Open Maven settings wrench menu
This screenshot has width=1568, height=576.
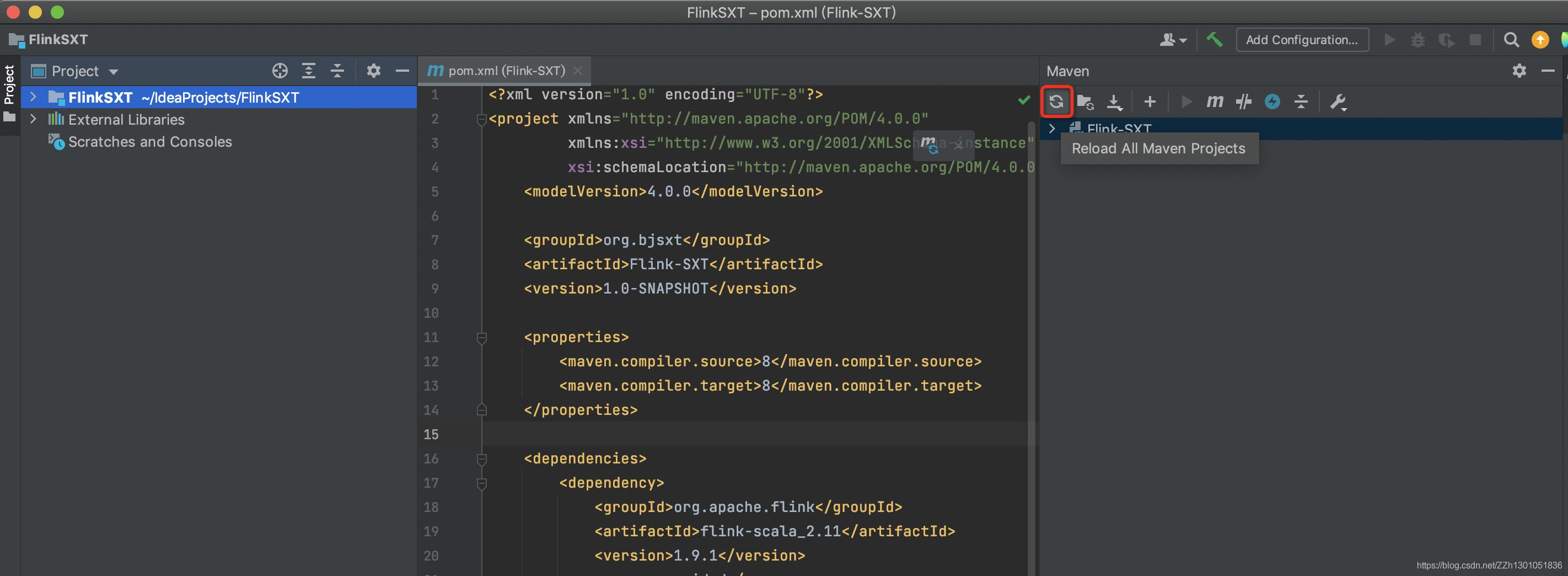coord(1338,102)
